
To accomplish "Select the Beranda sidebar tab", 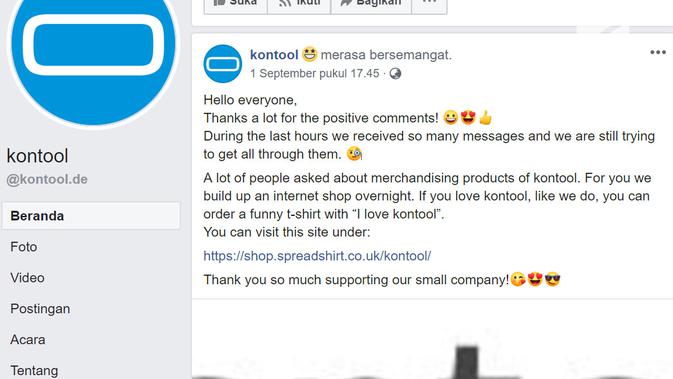I will (x=91, y=215).
